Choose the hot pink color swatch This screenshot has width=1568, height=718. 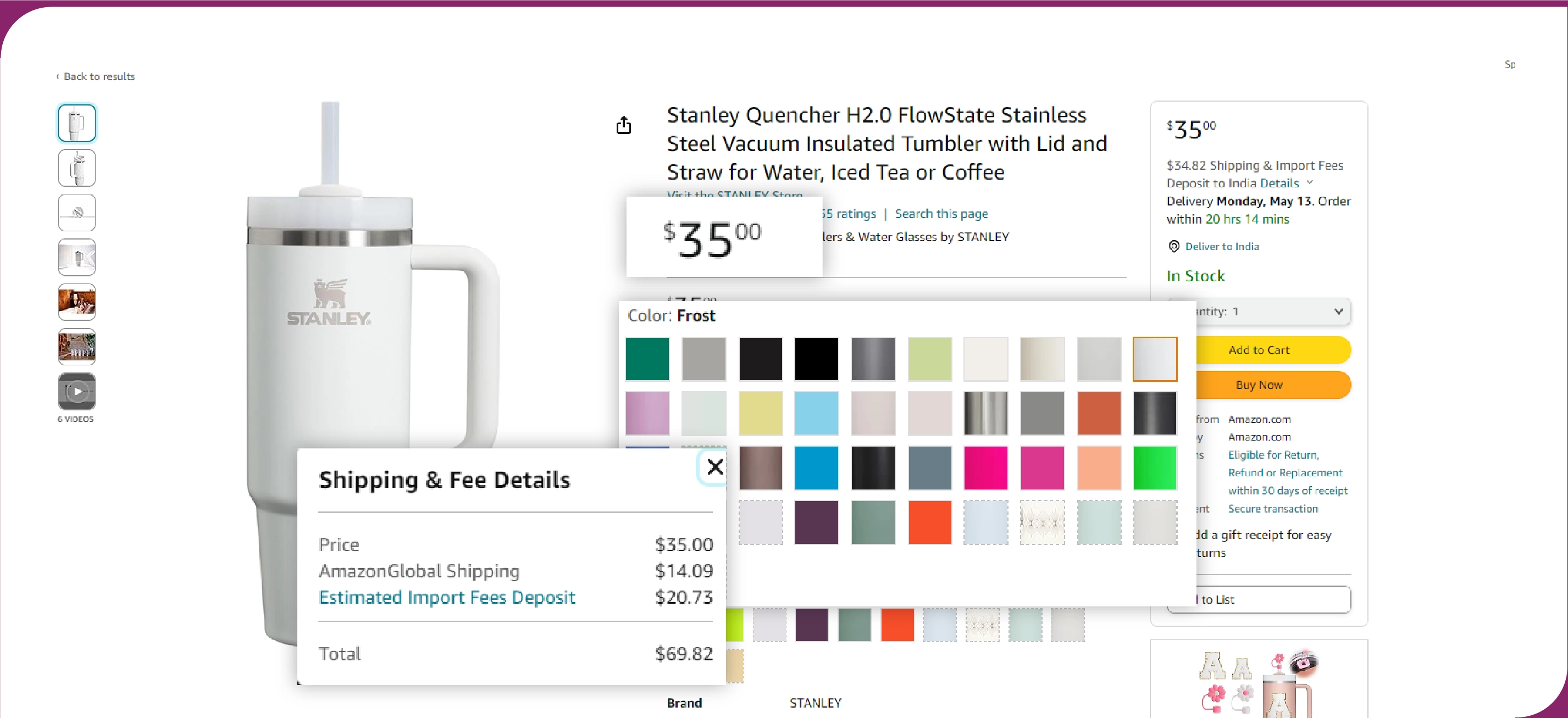985,468
